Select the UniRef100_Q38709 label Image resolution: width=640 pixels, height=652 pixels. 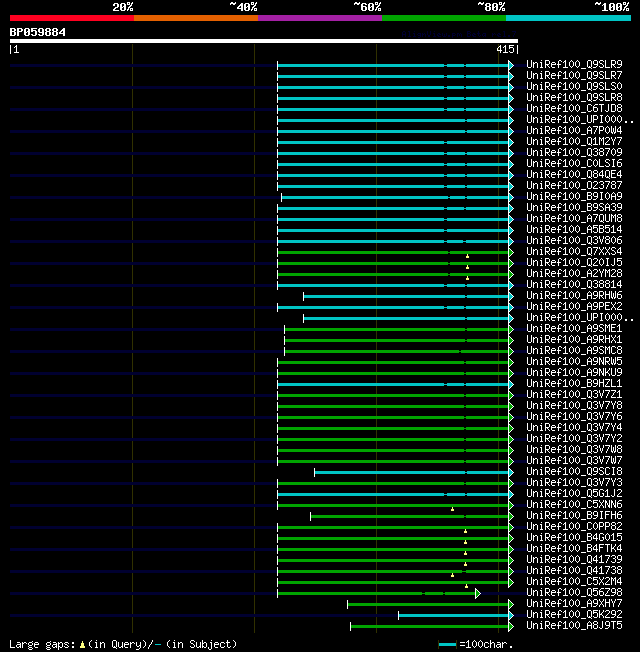click(574, 152)
